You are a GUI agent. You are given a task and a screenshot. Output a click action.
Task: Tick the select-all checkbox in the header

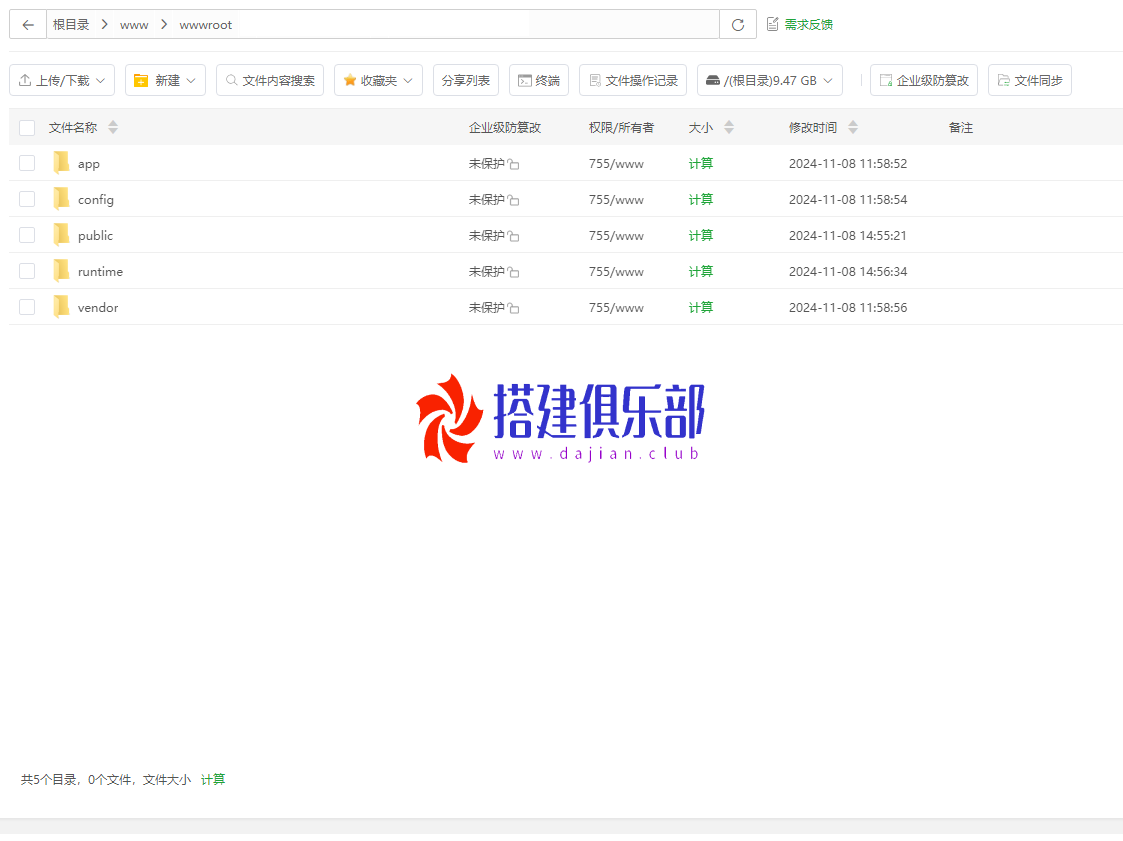pyautogui.click(x=27, y=128)
